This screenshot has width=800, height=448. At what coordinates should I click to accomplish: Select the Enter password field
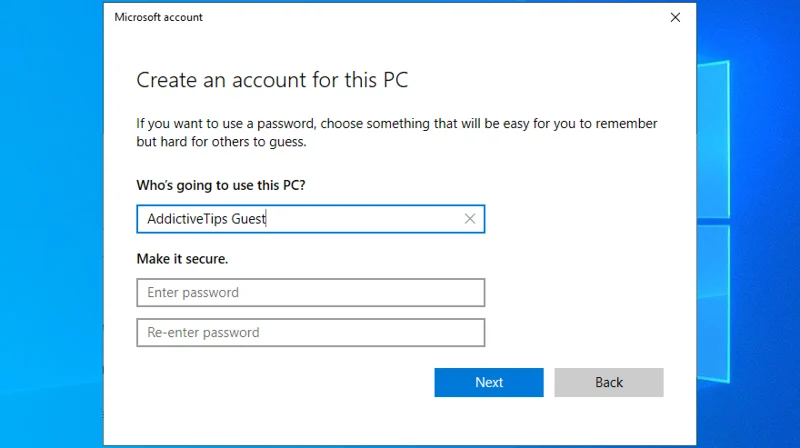[x=310, y=292]
